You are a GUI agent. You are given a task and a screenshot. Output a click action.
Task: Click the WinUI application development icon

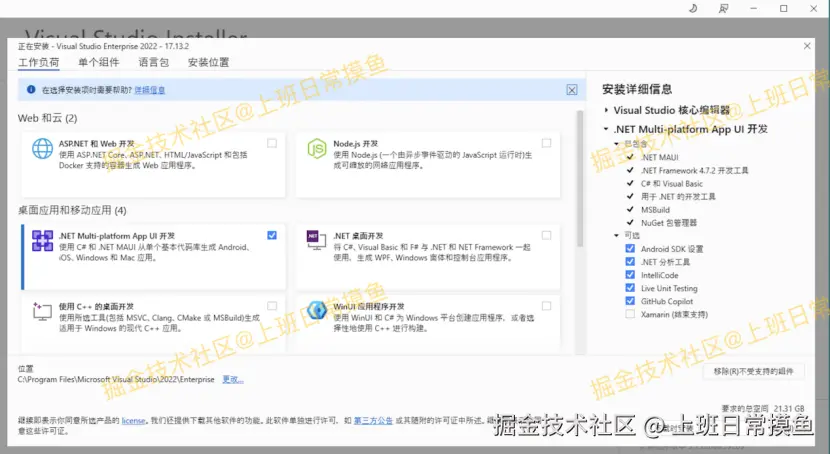317,310
